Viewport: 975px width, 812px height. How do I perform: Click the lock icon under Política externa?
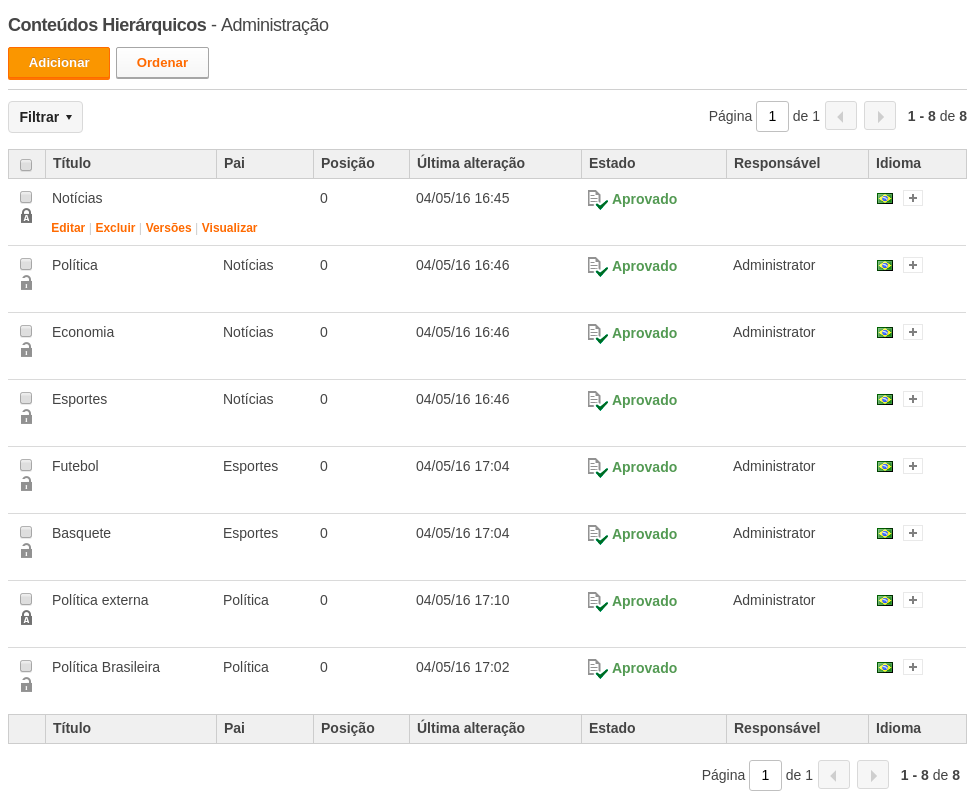pyautogui.click(x=26, y=618)
